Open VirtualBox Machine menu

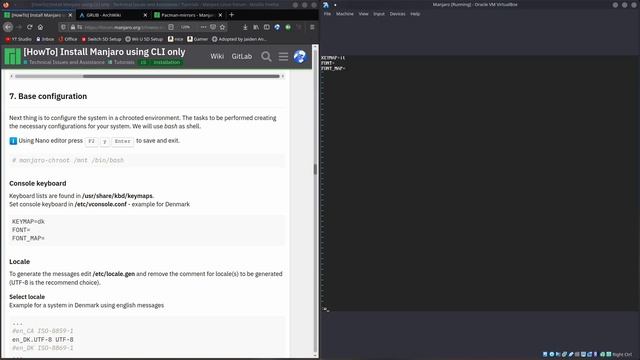345,14
